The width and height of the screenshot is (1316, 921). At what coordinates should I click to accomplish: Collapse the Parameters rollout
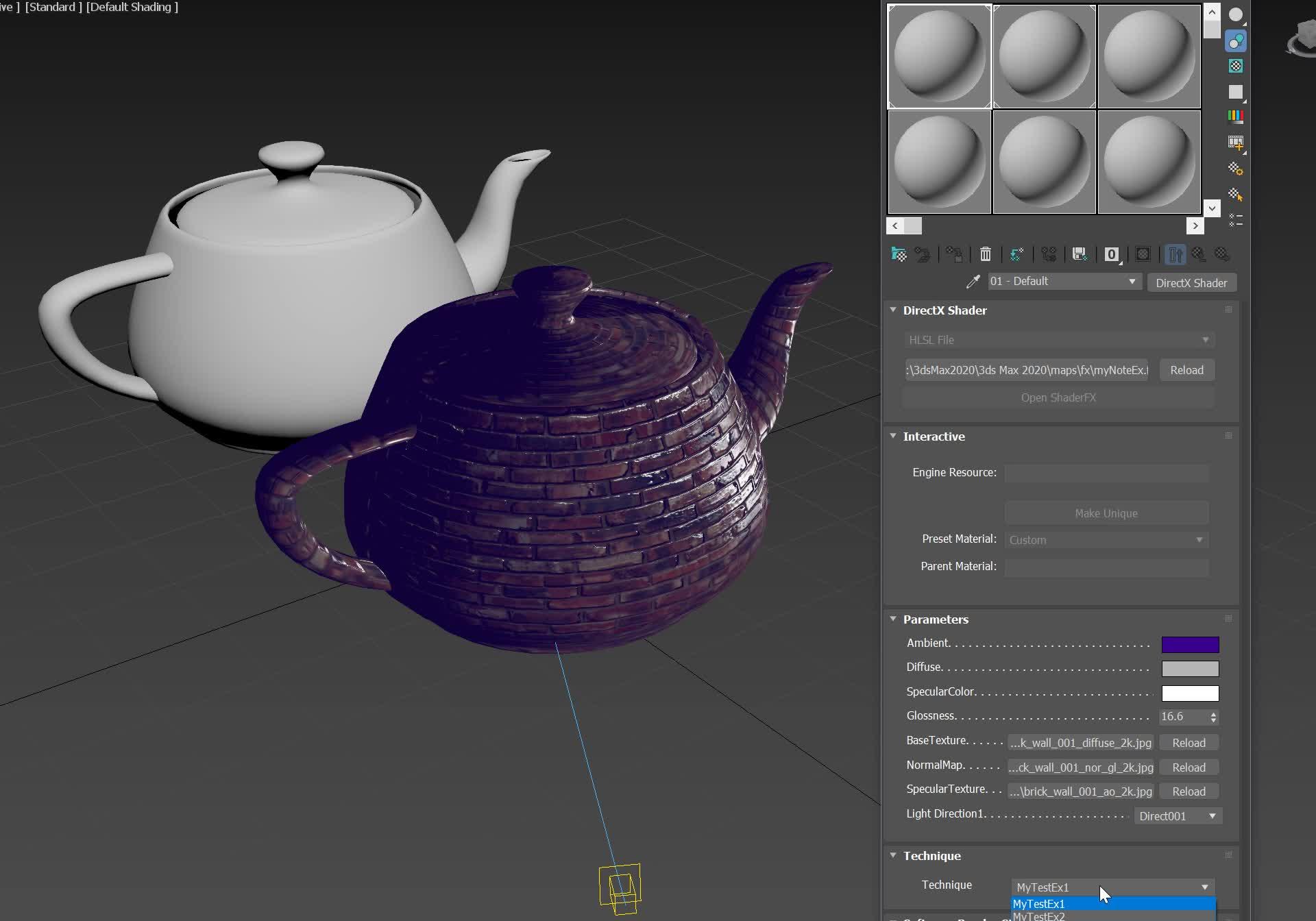(894, 619)
